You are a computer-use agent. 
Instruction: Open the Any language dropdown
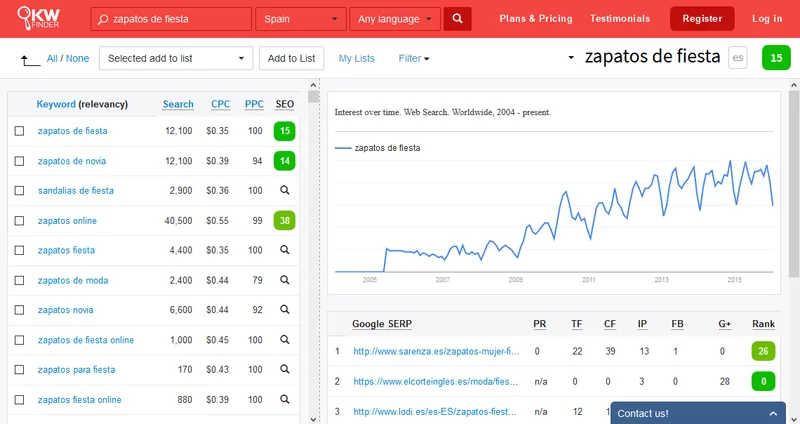tap(395, 19)
